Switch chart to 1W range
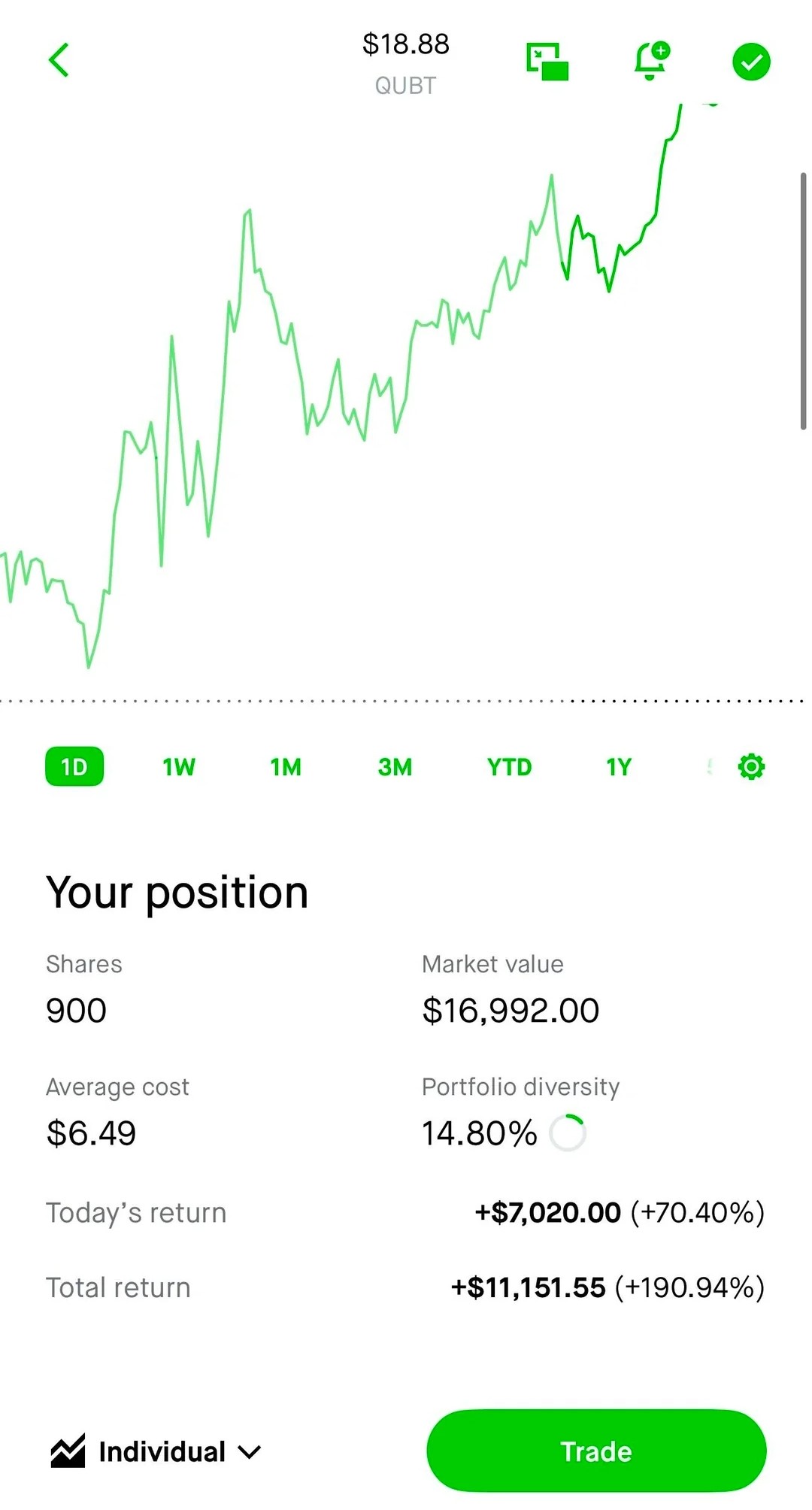The width and height of the screenshot is (812, 1510). coord(179,766)
